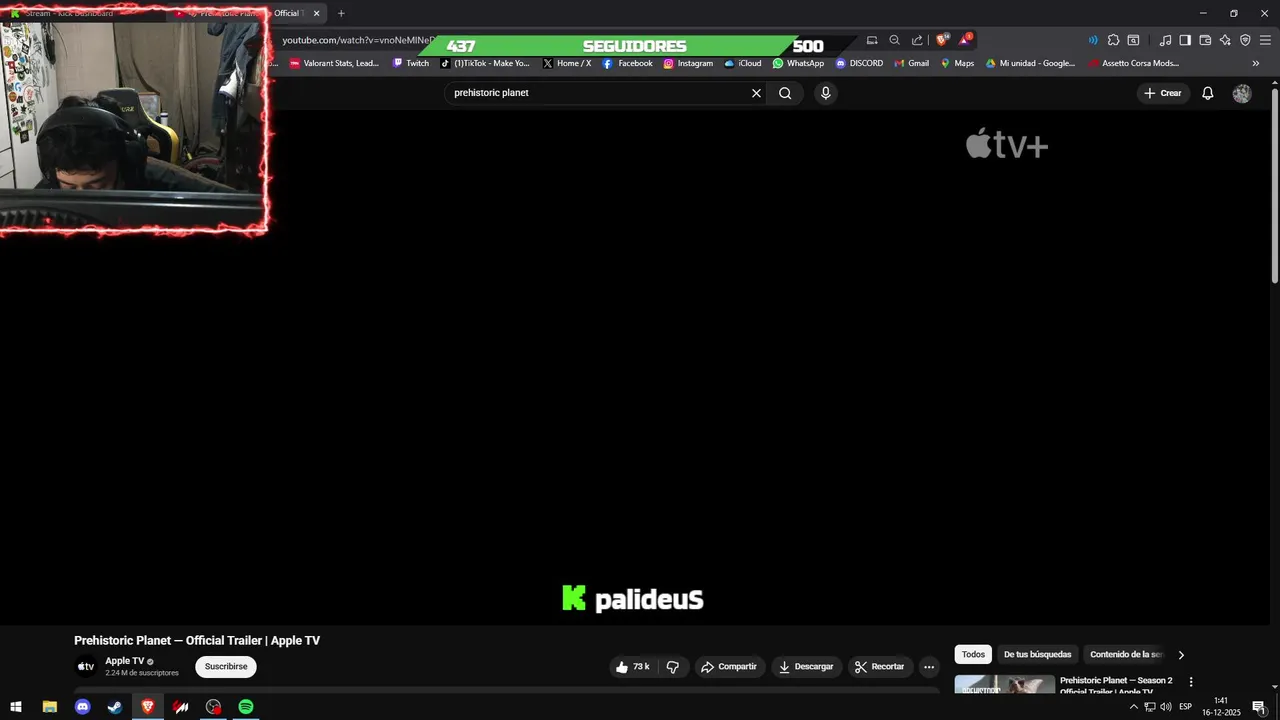Viewport: 1280px width, 720px height.
Task: Click the YouTube search magnifier button
Action: [x=785, y=93]
